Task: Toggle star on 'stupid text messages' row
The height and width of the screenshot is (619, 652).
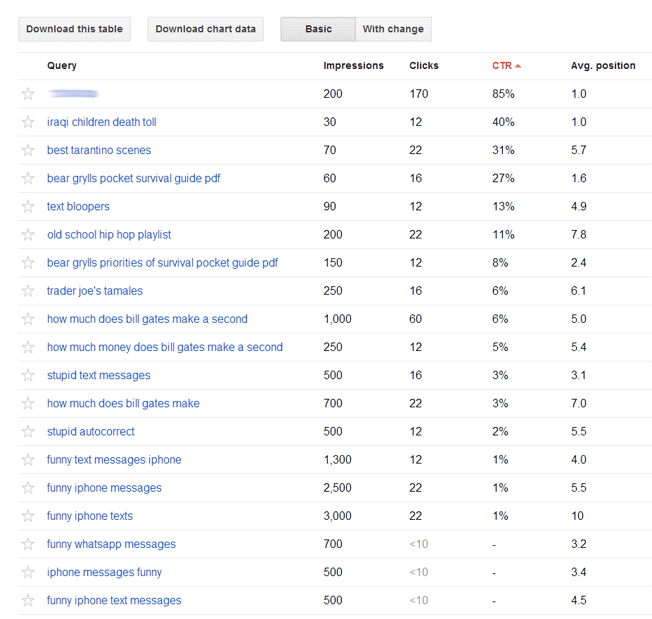Action: coord(28,376)
